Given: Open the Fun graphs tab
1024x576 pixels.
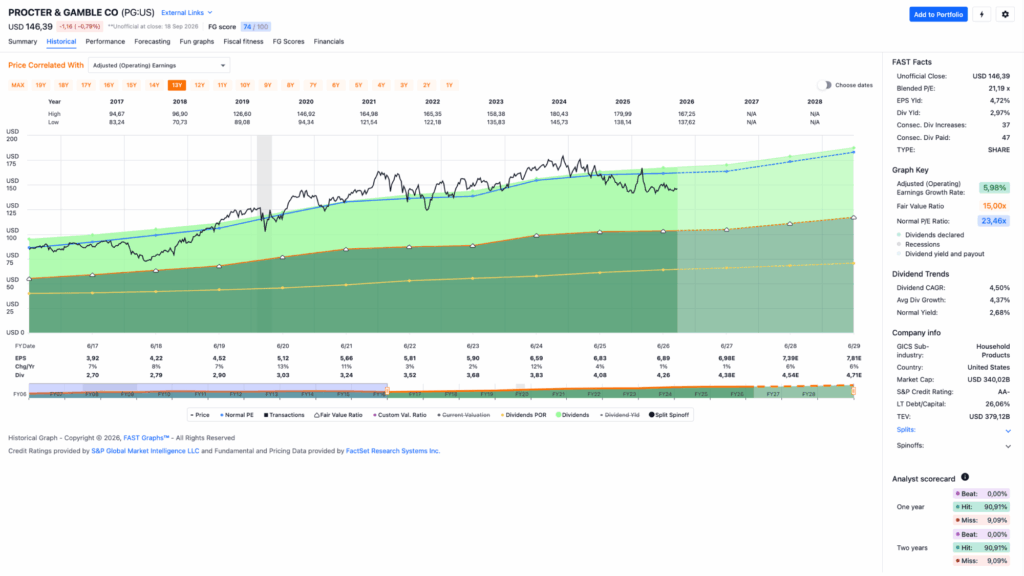Looking at the screenshot, I should click(x=197, y=41).
